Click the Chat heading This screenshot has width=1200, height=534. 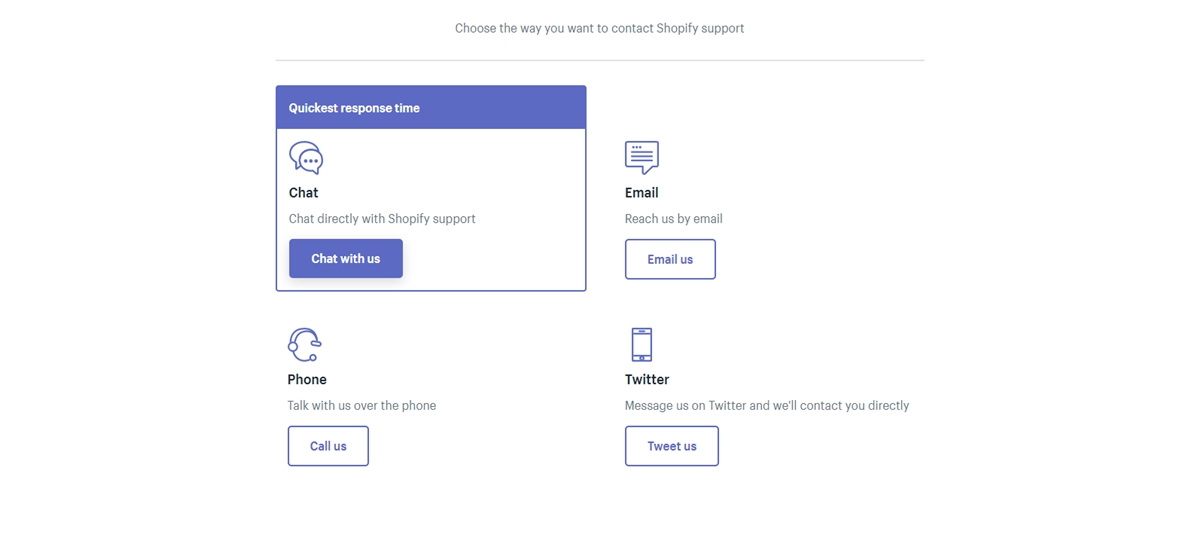304,192
